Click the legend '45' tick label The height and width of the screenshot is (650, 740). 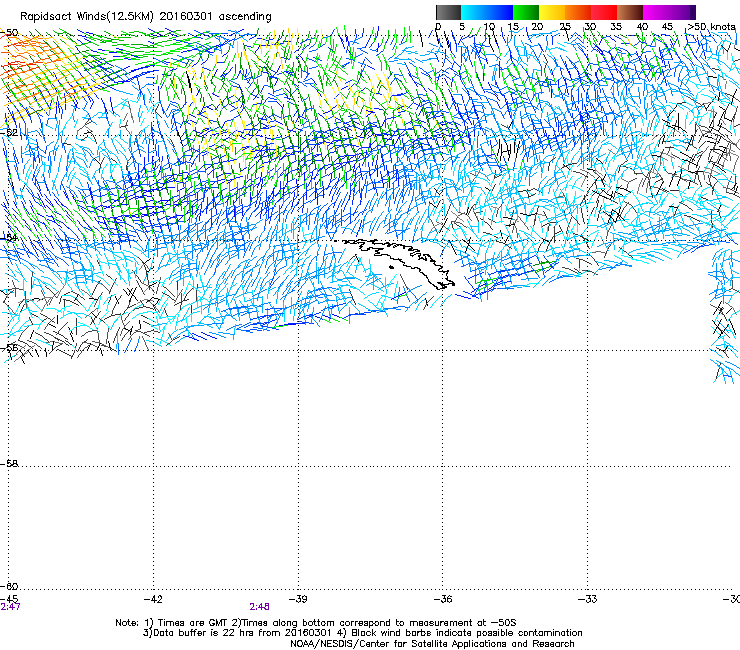(667, 27)
